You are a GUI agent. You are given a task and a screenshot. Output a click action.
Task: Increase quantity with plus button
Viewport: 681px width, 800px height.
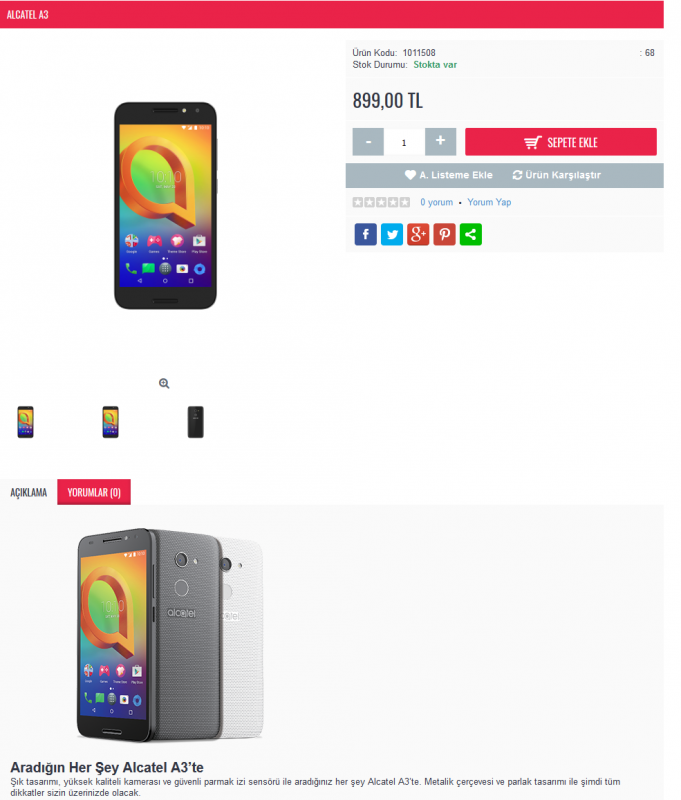pos(440,142)
